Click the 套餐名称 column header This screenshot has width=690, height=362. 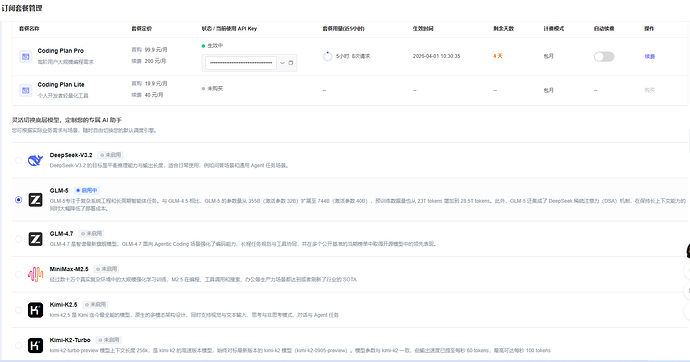point(29,29)
